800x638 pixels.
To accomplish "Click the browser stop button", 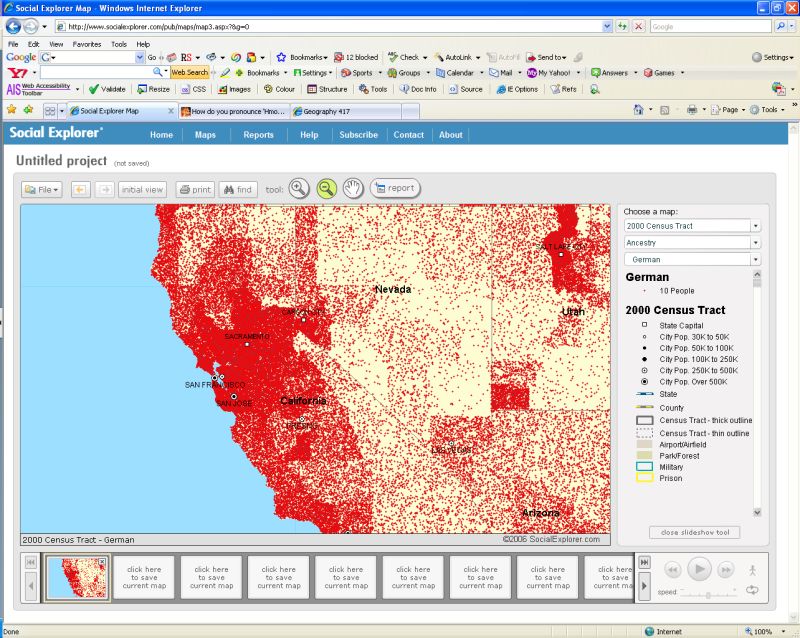I will pyautogui.click(x=638, y=26).
